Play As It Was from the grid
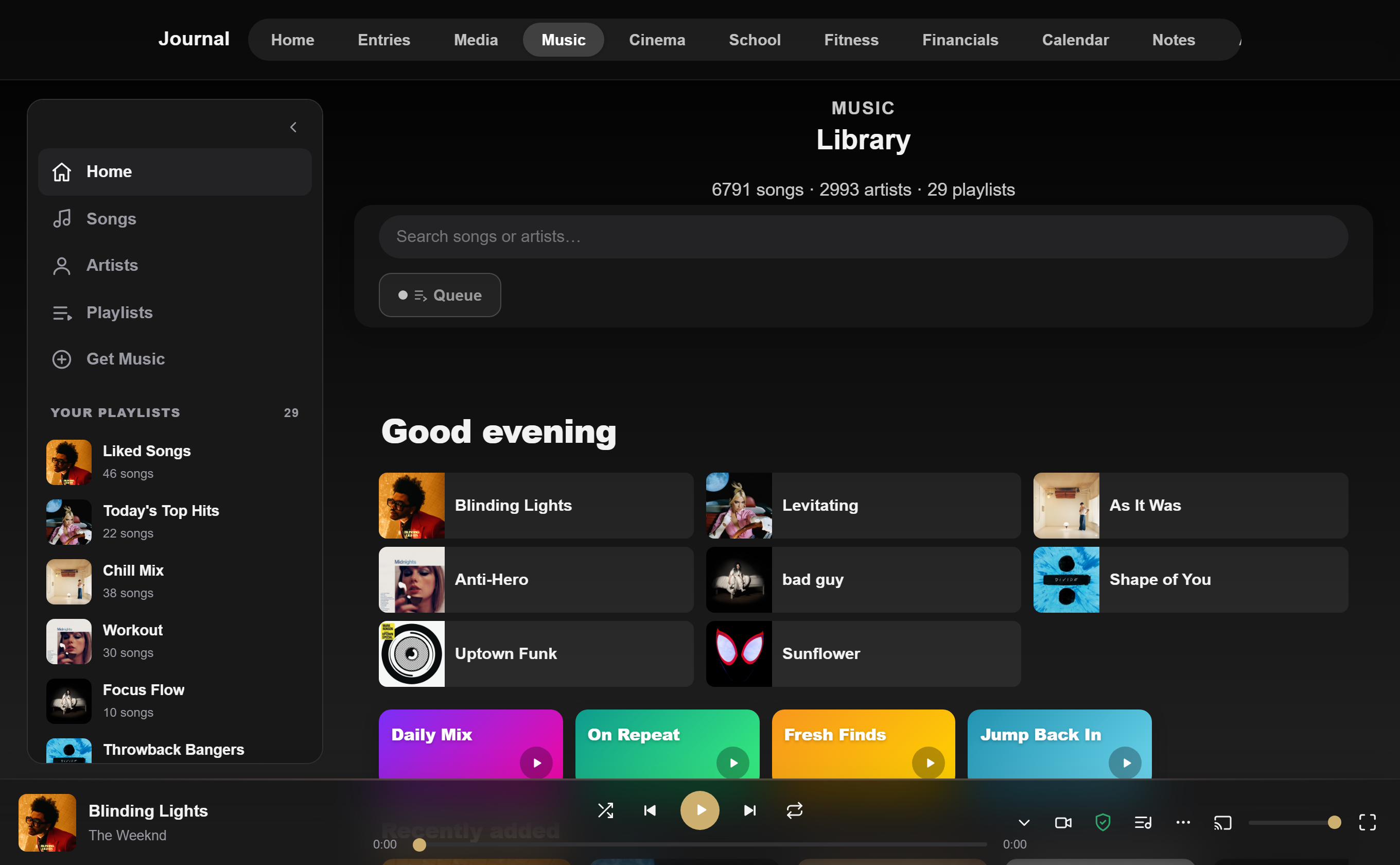Image resolution: width=1400 pixels, height=865 pixels. pos(1191,505)
